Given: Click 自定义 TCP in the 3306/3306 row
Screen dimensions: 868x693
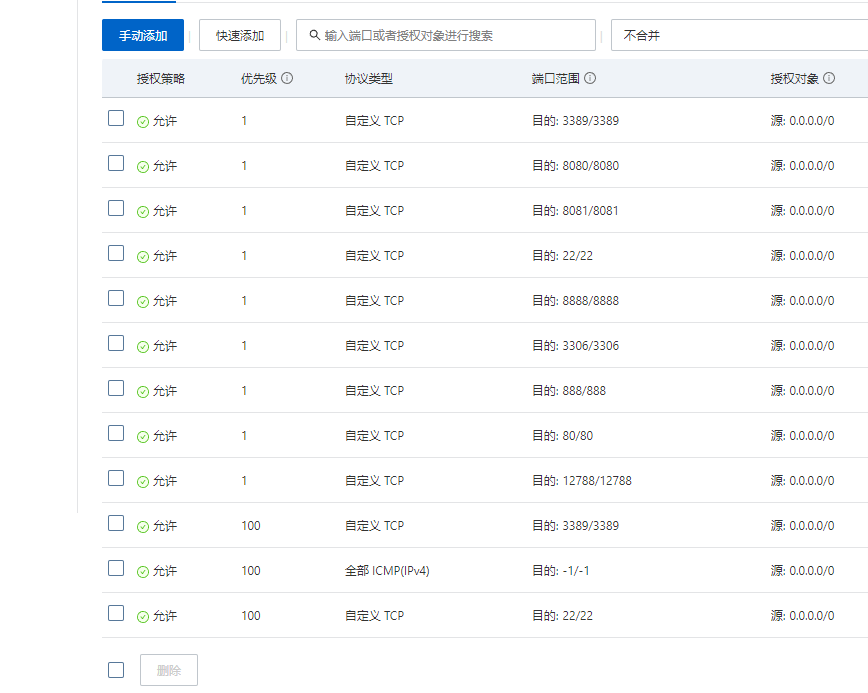Looking at the screenshot, I should coord(374,345).
